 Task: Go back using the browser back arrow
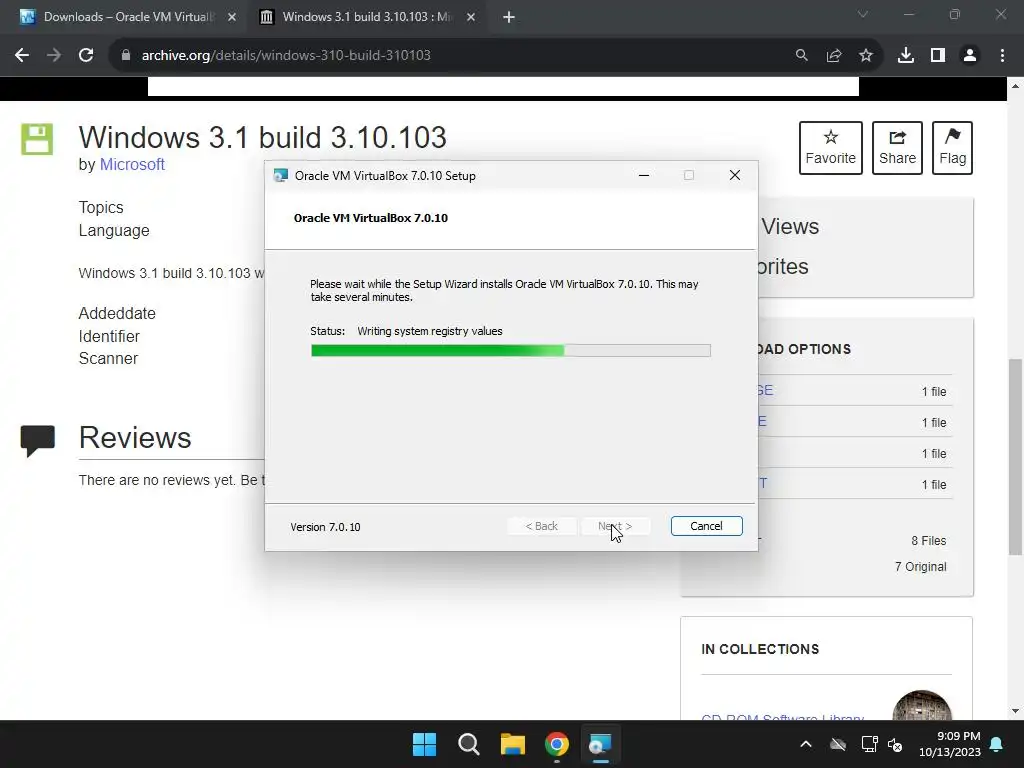[x=22, y=56]
